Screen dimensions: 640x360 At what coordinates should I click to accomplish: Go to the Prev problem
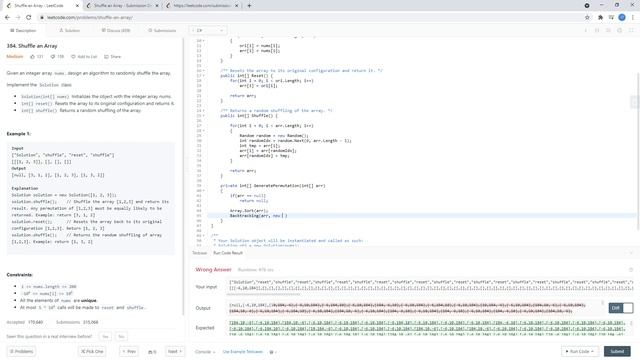(129, 351)
